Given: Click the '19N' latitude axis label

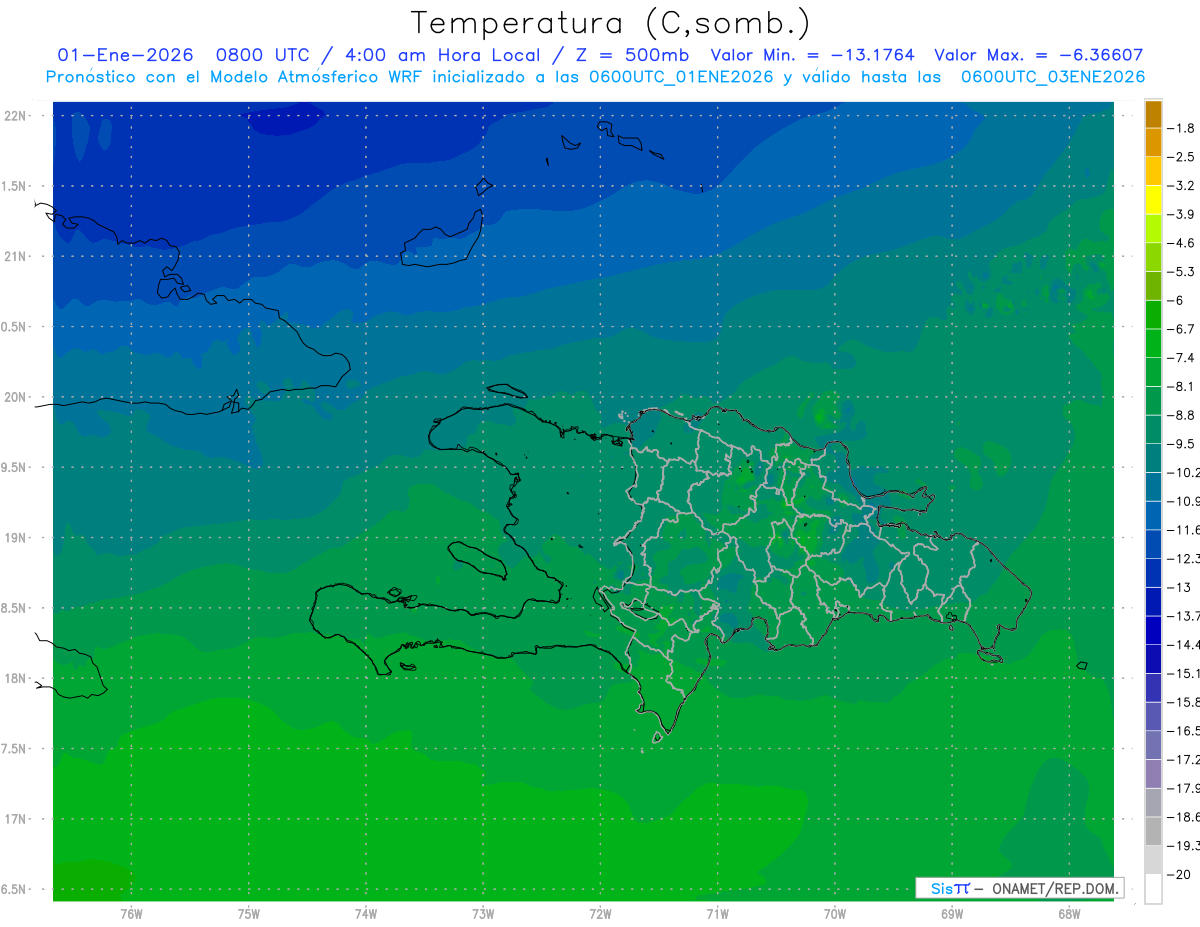Looking at the screenshot, I should tap(16, 538).
